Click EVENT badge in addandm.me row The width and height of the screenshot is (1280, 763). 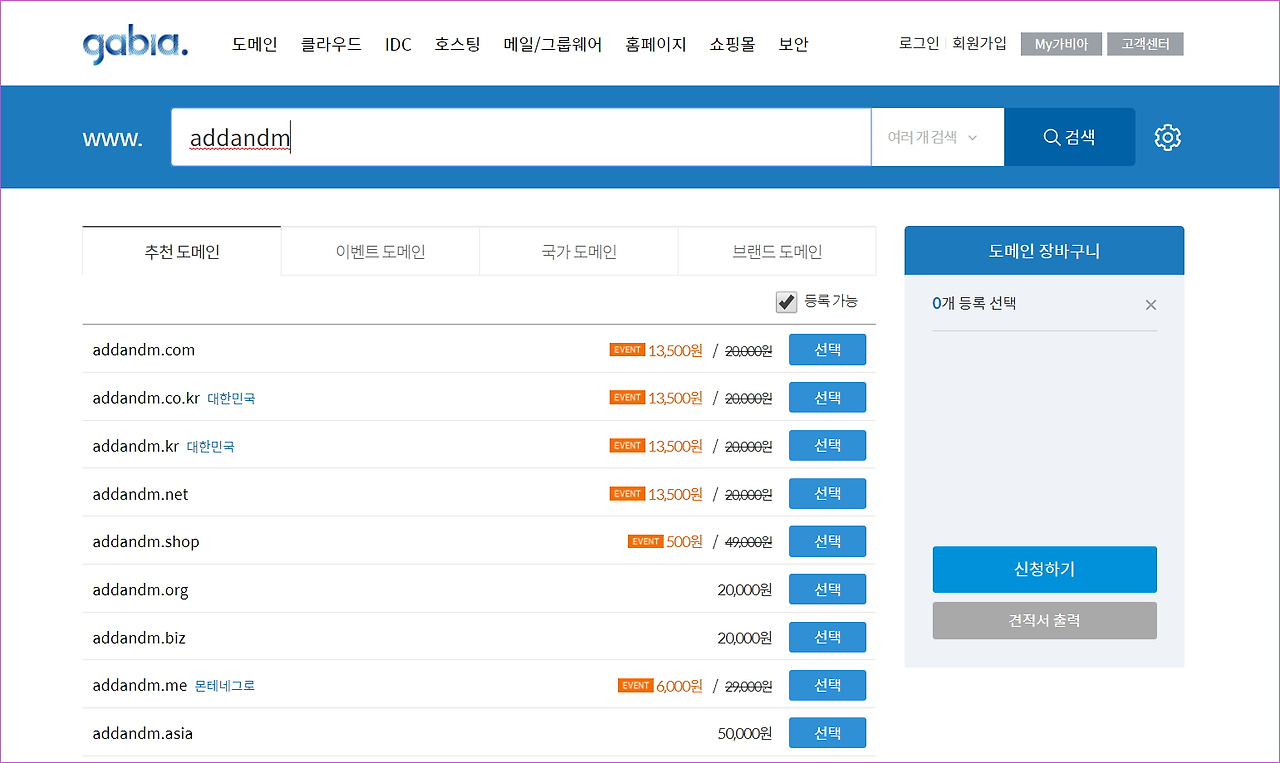pyautogui.click(x=636, y=685)
